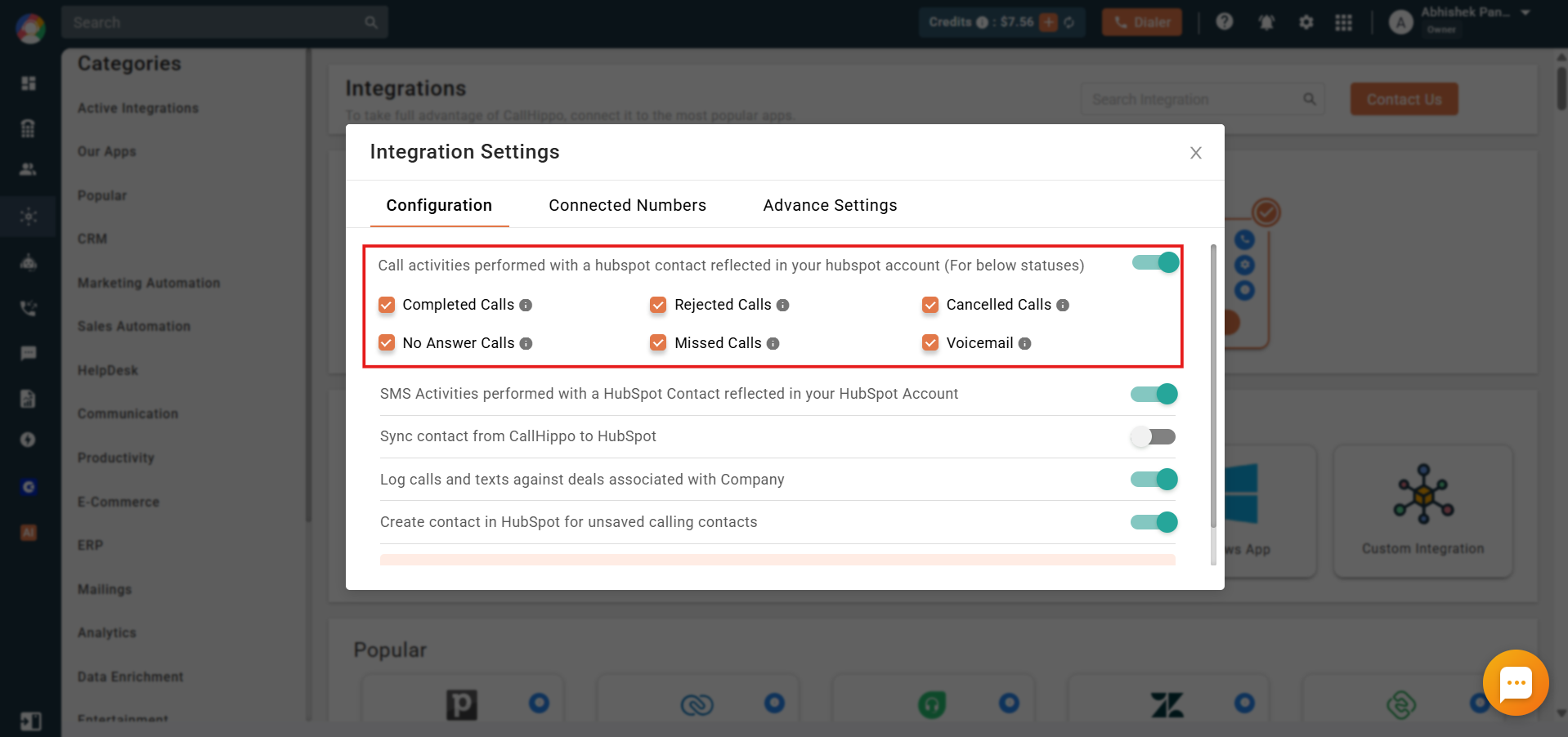The image size is (1568, 737).
Task: Open the apps grid menu
Action: click(x=1343, y=22)
